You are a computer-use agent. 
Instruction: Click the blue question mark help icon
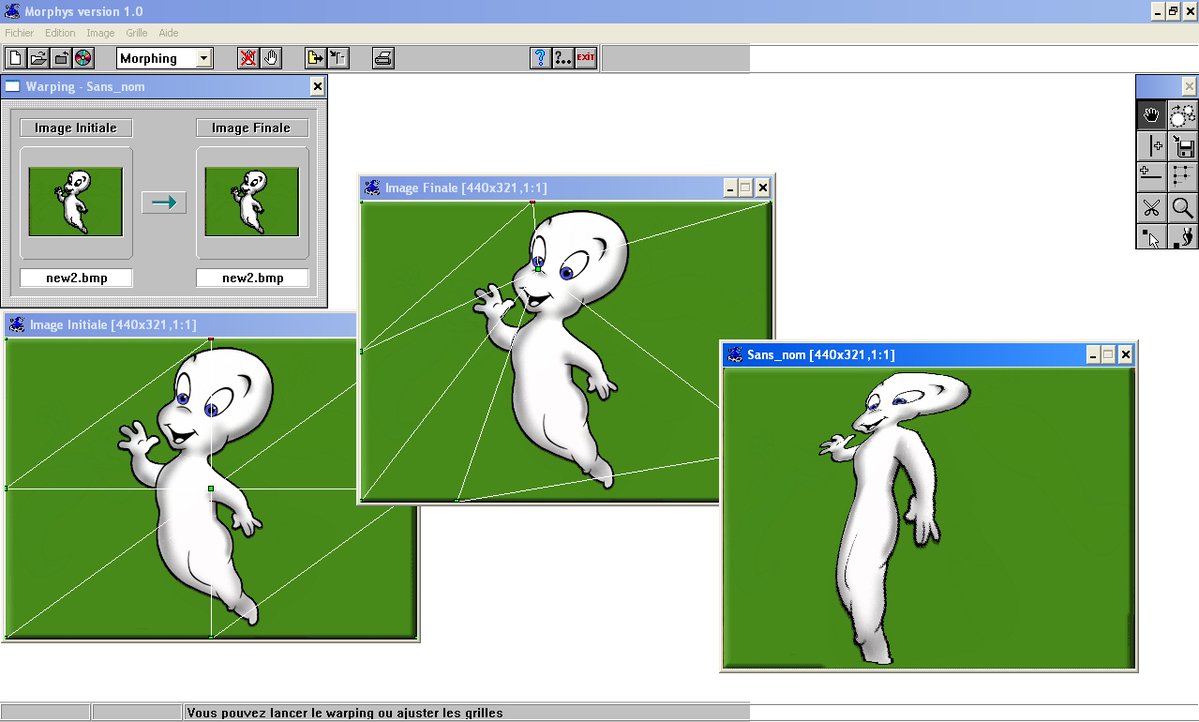[541, 58]
